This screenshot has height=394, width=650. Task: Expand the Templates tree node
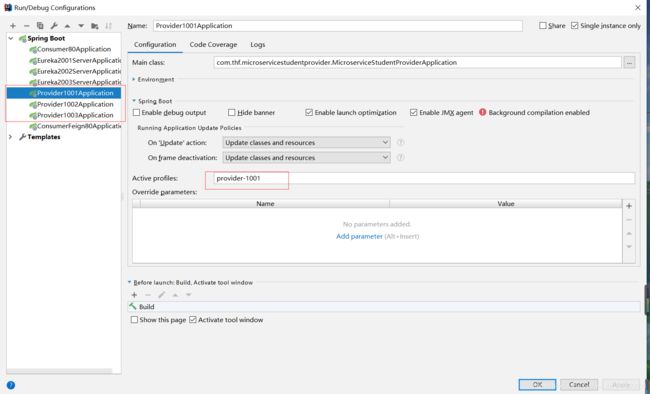point(11,137)
